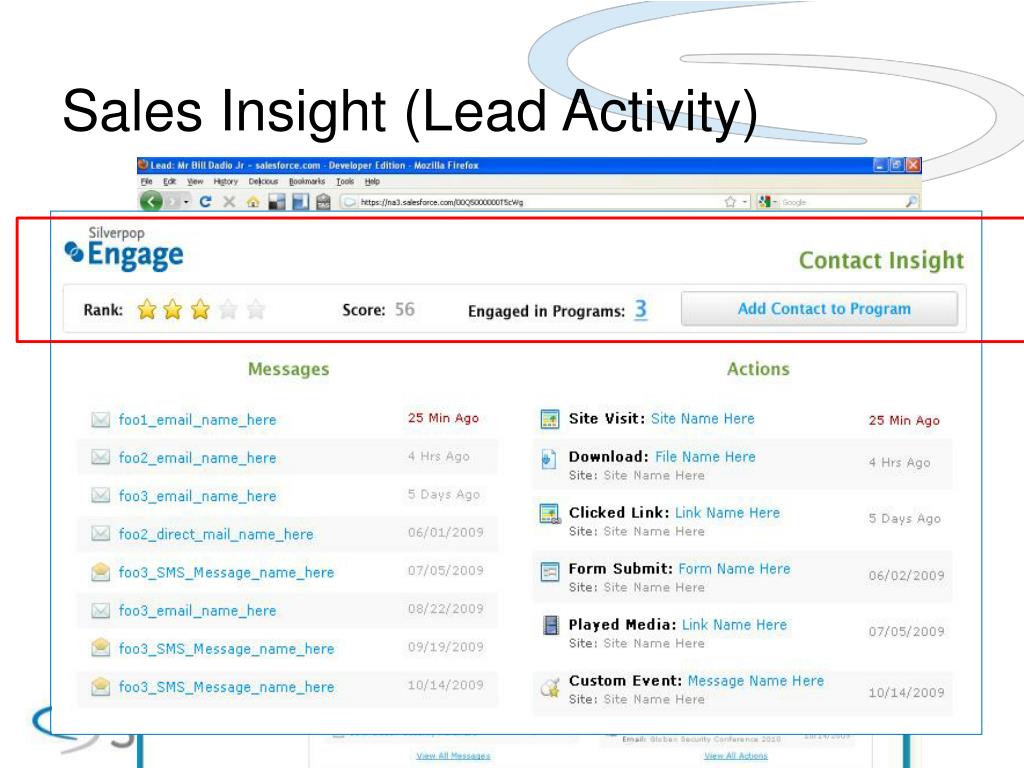
Task: Open the Tools menu
Action: 345,182
